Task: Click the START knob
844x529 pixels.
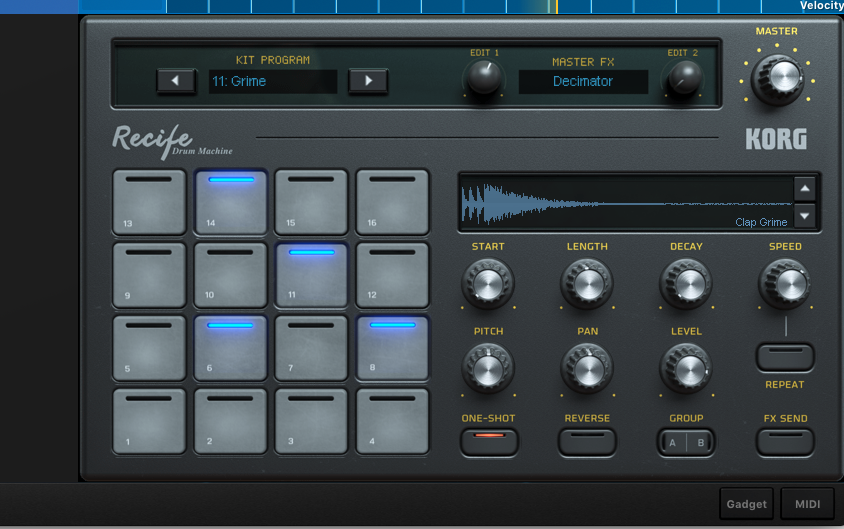Action: click(x=488, y=284)
